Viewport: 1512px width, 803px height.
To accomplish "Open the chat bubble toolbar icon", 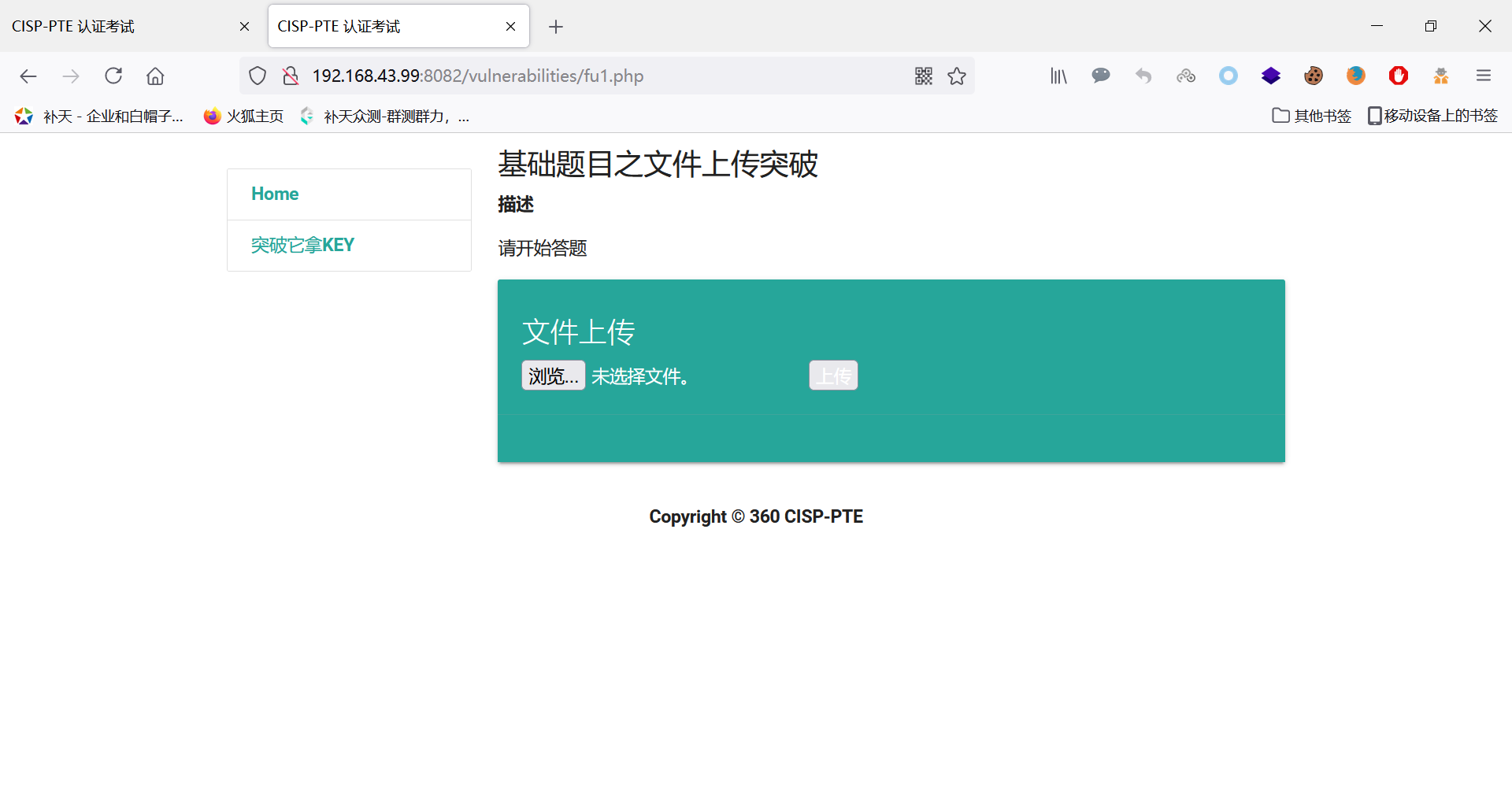I will tap(1101, 76).
